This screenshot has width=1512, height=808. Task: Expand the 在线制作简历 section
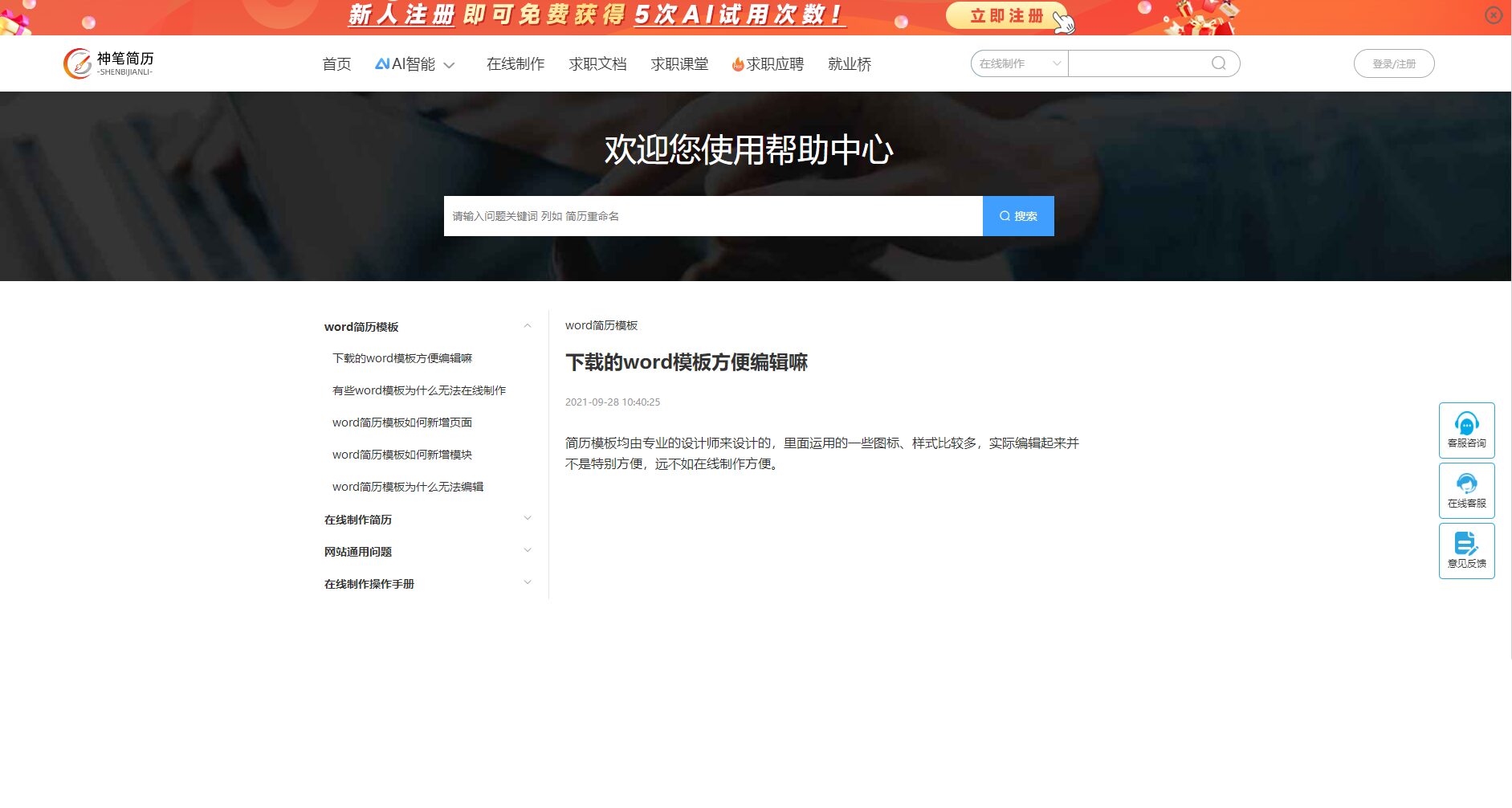tap(528, 519)
